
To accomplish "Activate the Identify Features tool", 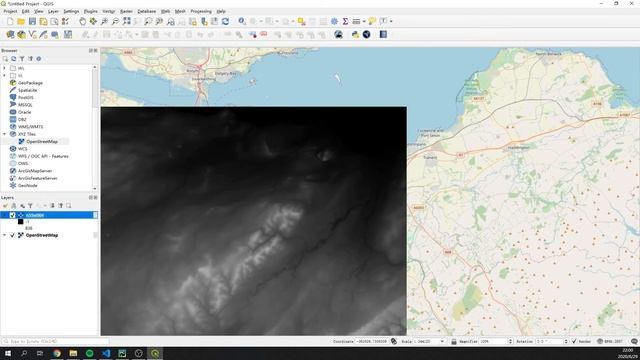I will [x=242, y=21].
